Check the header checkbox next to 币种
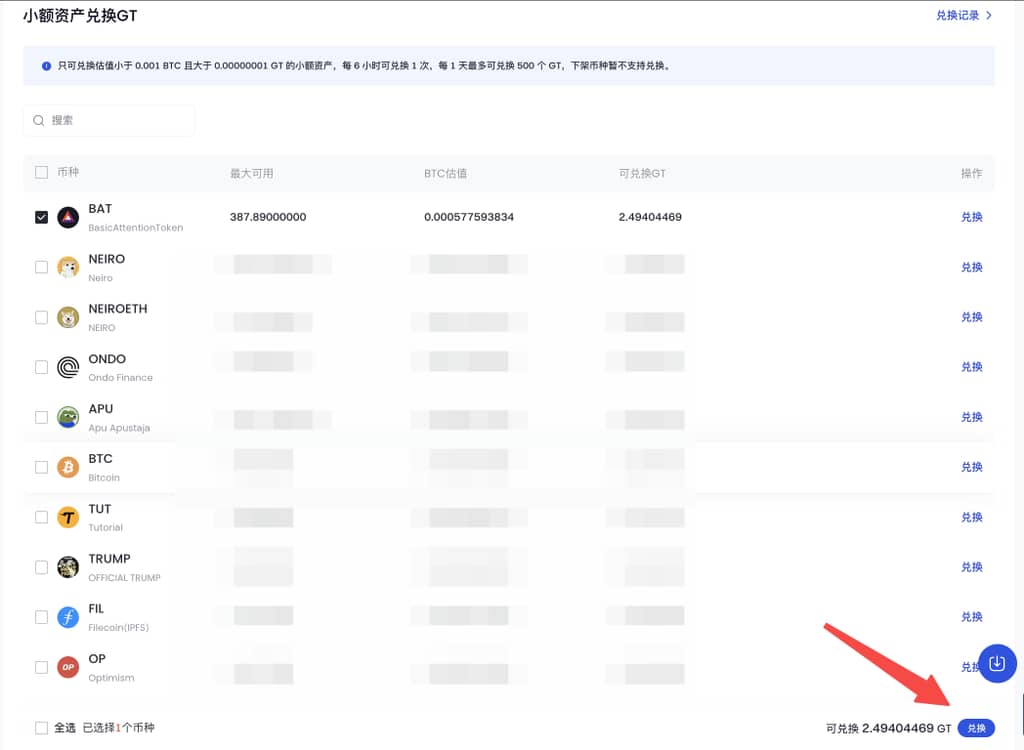 click(x=41, y=172)
